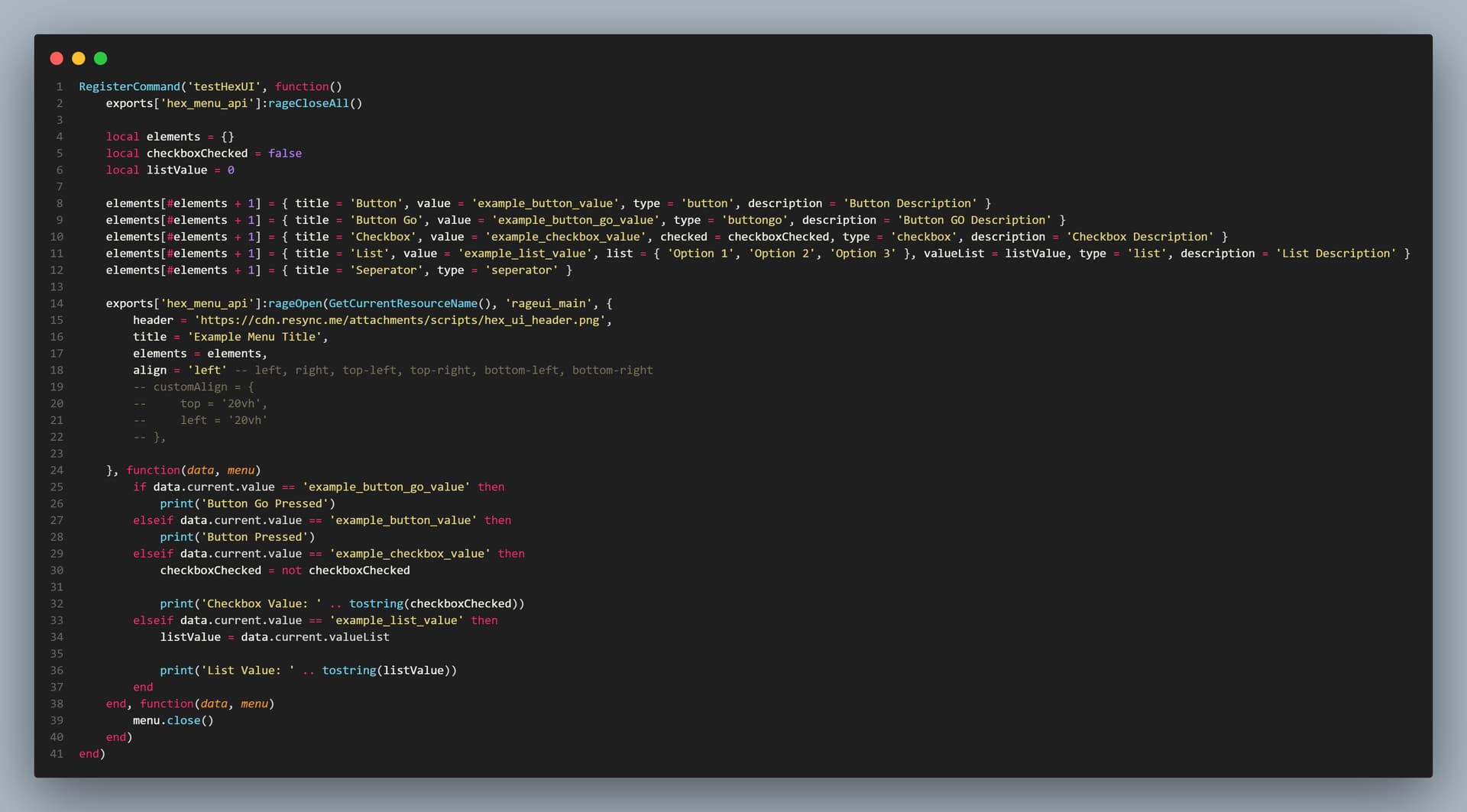Image resolution: width=1467 pixels, height=812 pixels.
Task: Click the 'false' keyword value
Action: (284, 154)
